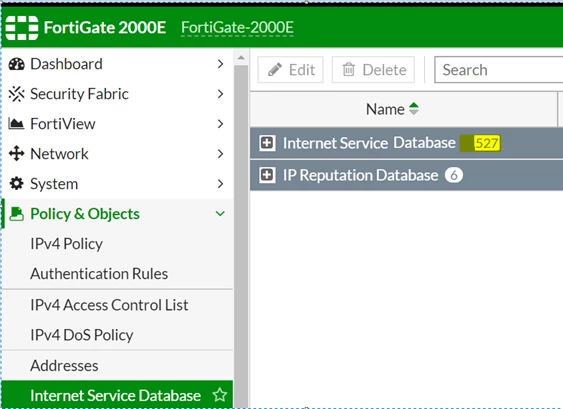Viewport: 563px width, 409px height.
Task: Click the Policy & Objects icon
Action: pos(17,214)
